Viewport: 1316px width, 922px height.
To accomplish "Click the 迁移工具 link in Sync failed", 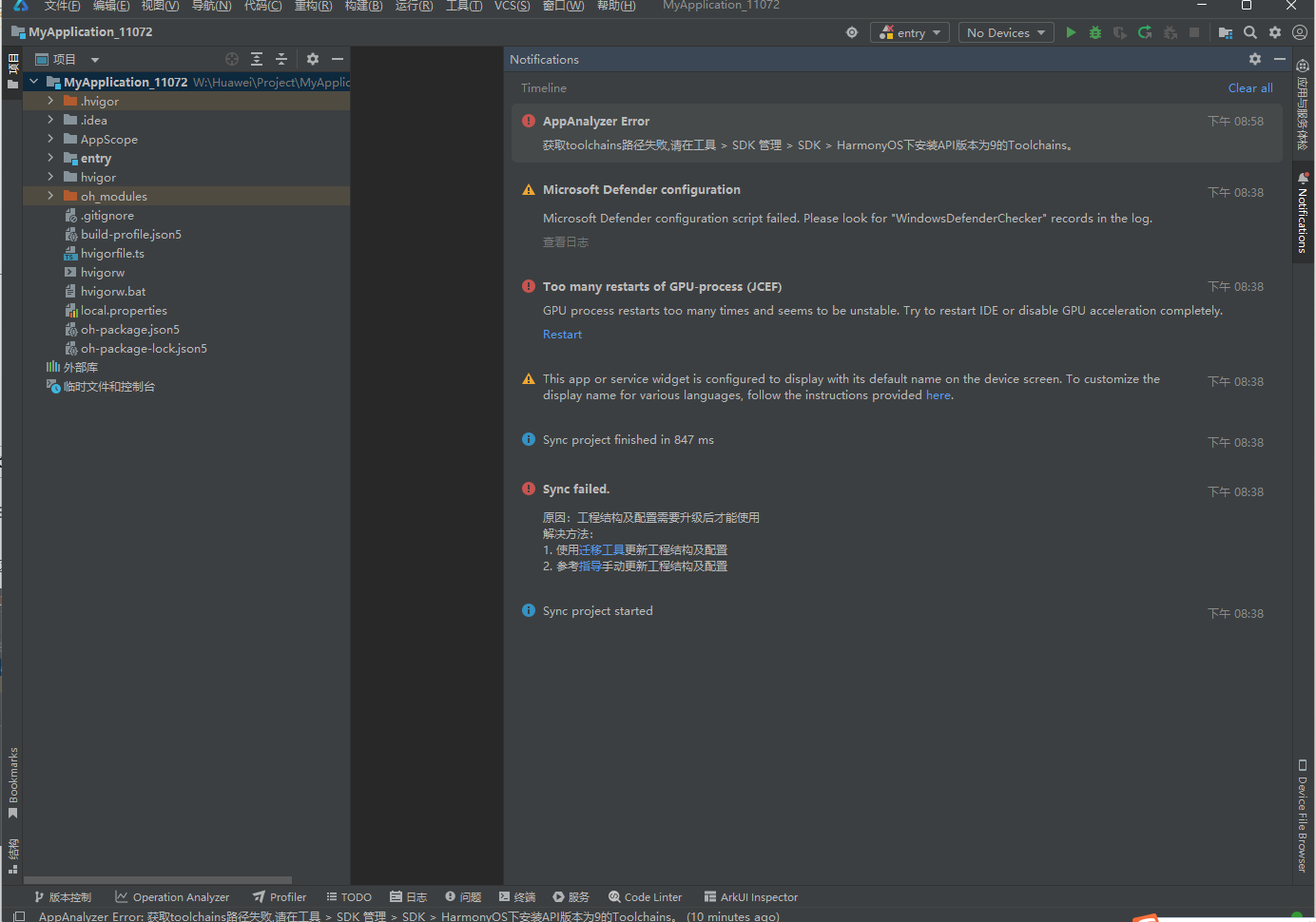I will pyautogui.click(x=602, y=550).
